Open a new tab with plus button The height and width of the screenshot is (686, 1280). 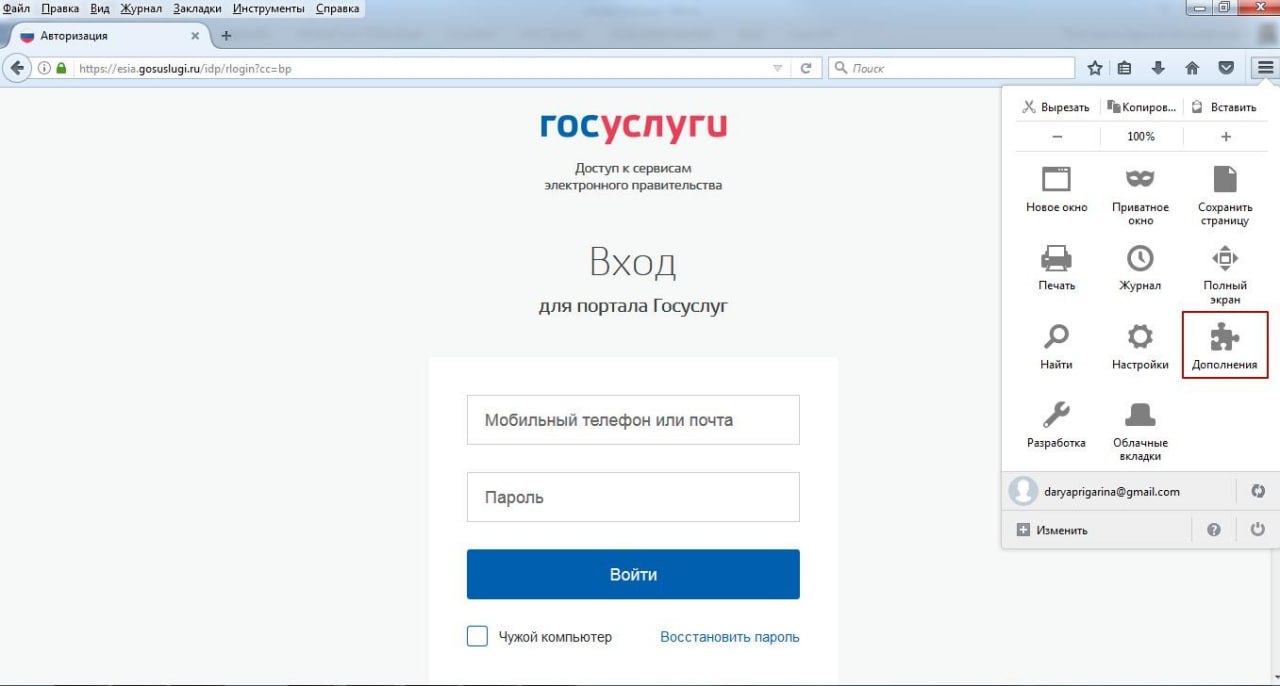click(226, 36)
